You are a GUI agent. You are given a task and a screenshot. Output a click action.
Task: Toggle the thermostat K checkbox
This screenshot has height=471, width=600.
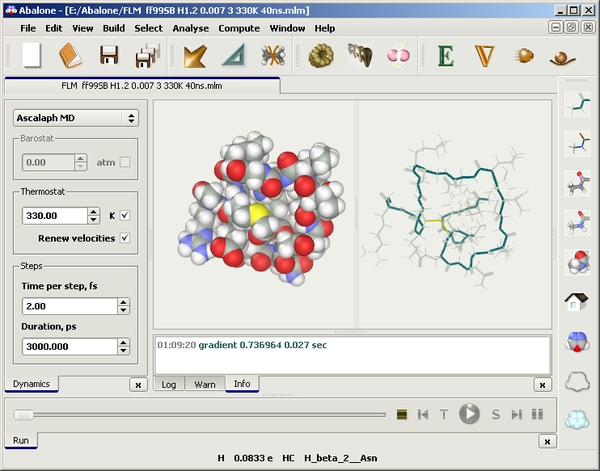coord(125,215)
